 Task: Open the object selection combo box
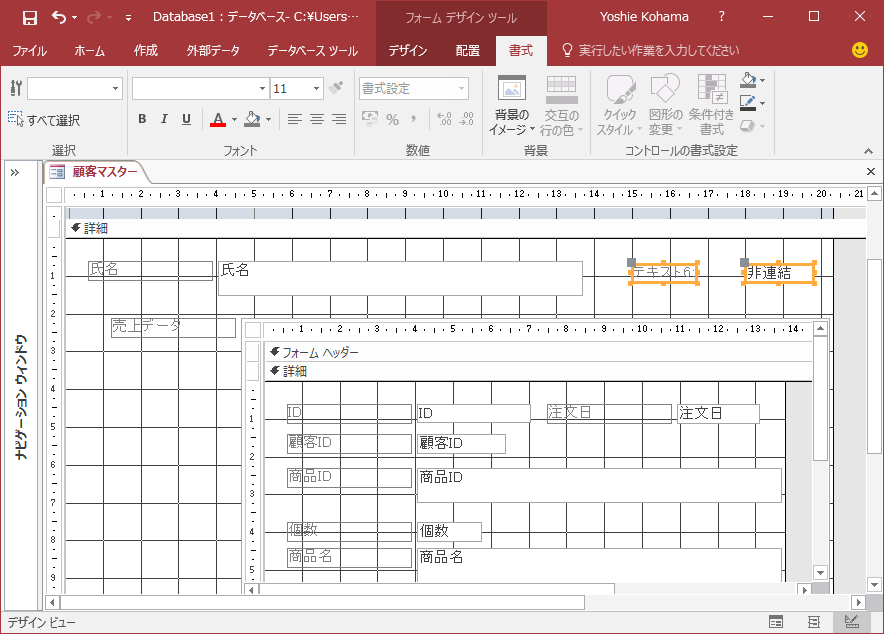coord(115,89)
